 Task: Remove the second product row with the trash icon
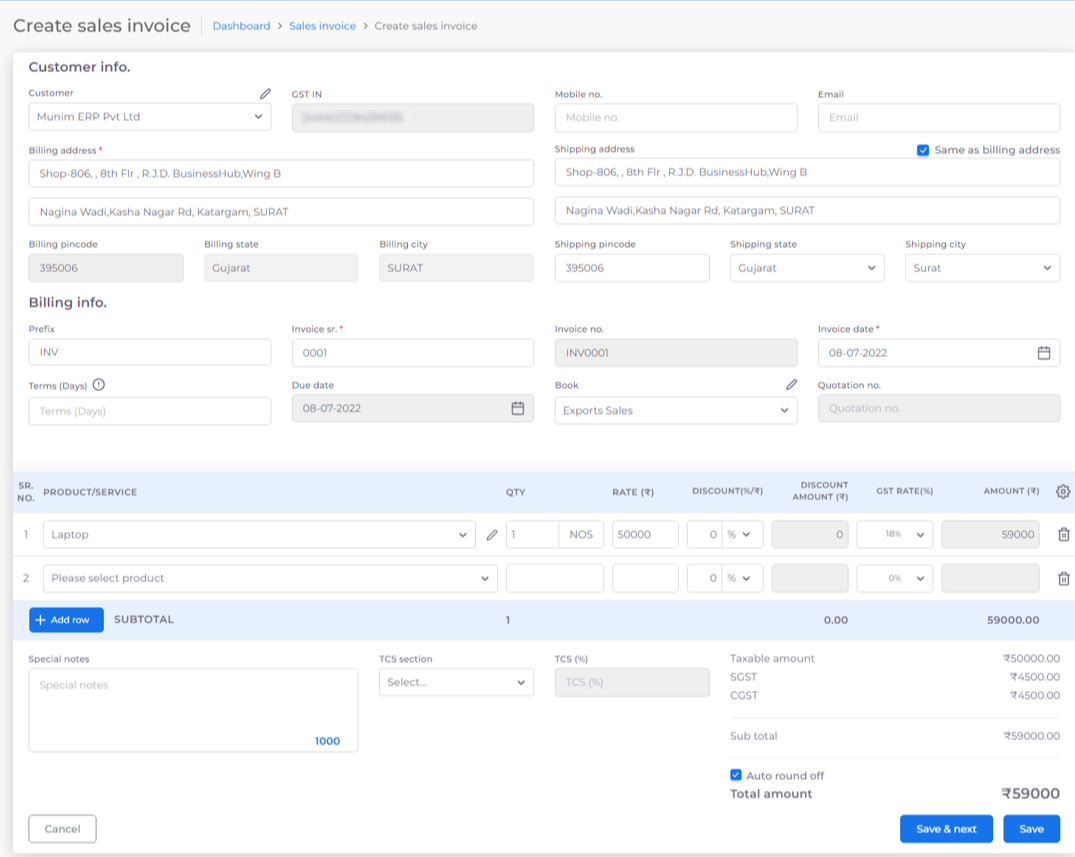(x=1062, y=578)
